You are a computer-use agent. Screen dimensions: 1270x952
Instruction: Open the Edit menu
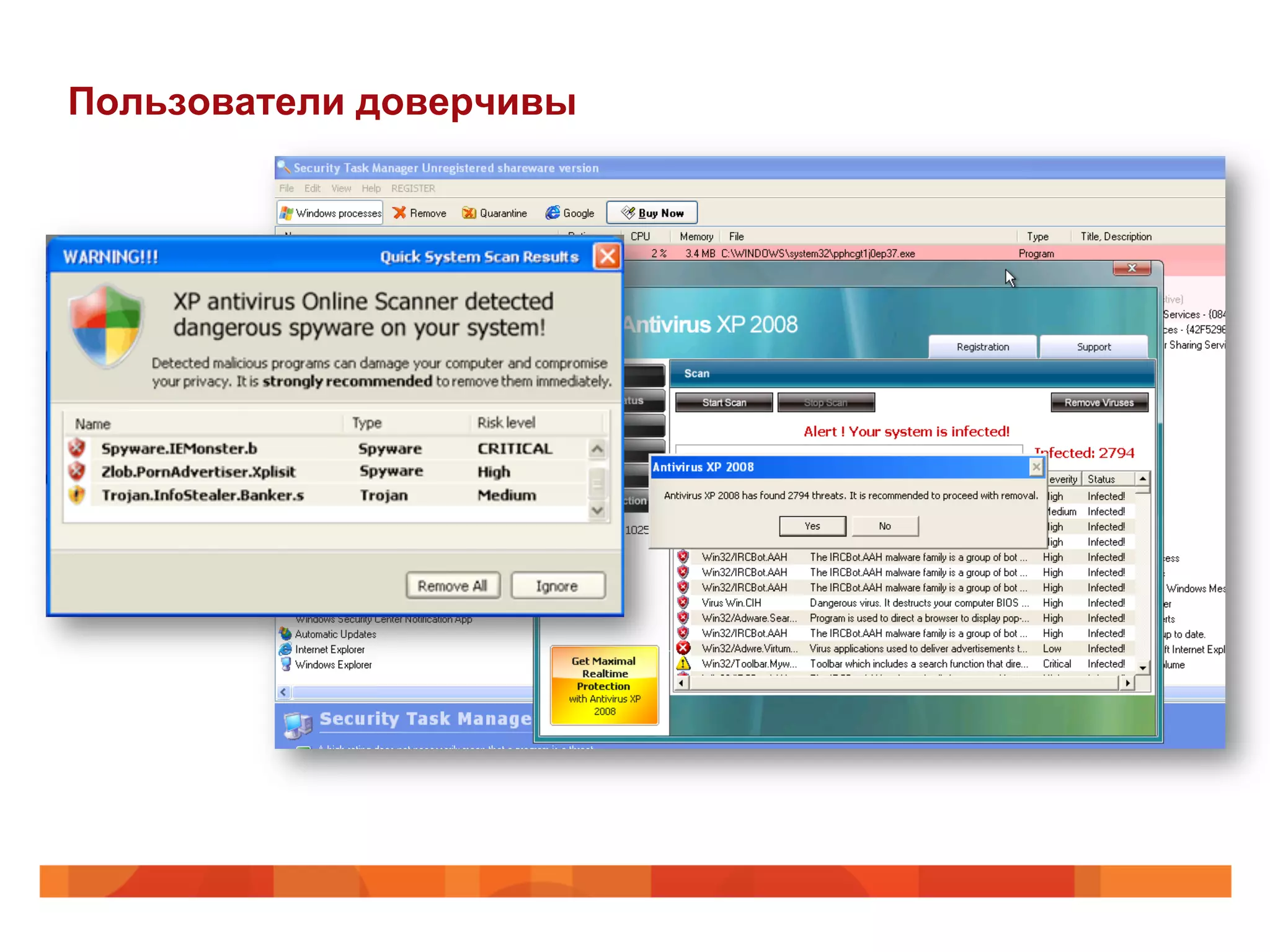313,188
